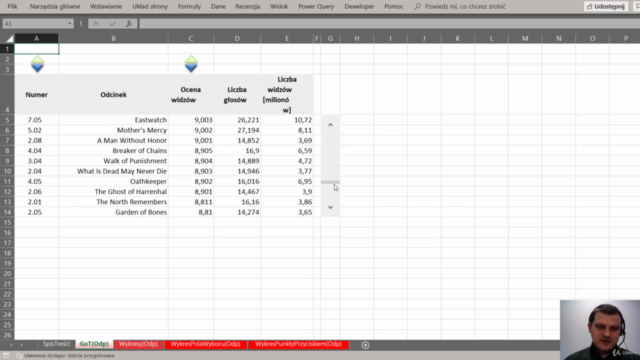Image resolution: width=640 pixels, height=360 pixels.
Task: Open the Insert Function fx icon
Action: (x=129, y=24)
